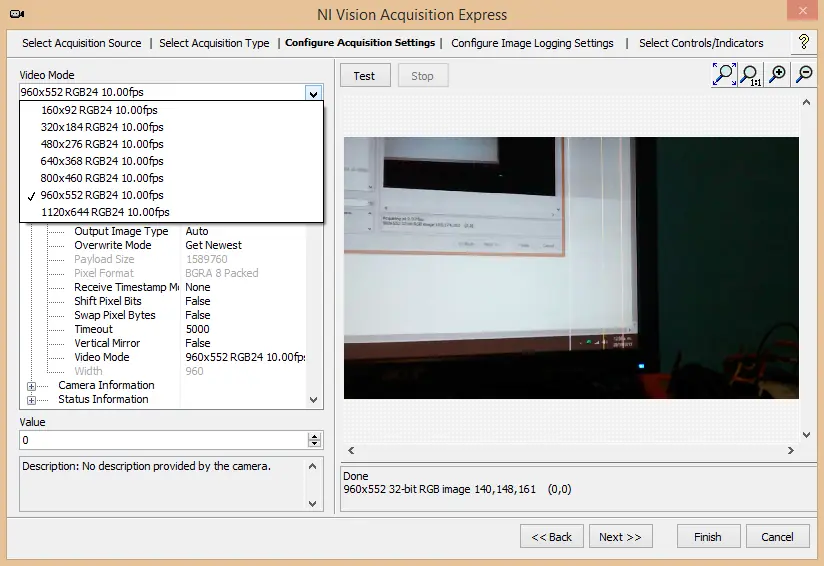Select the Timeout attribute
824x566 pixels.
(93, 329)
